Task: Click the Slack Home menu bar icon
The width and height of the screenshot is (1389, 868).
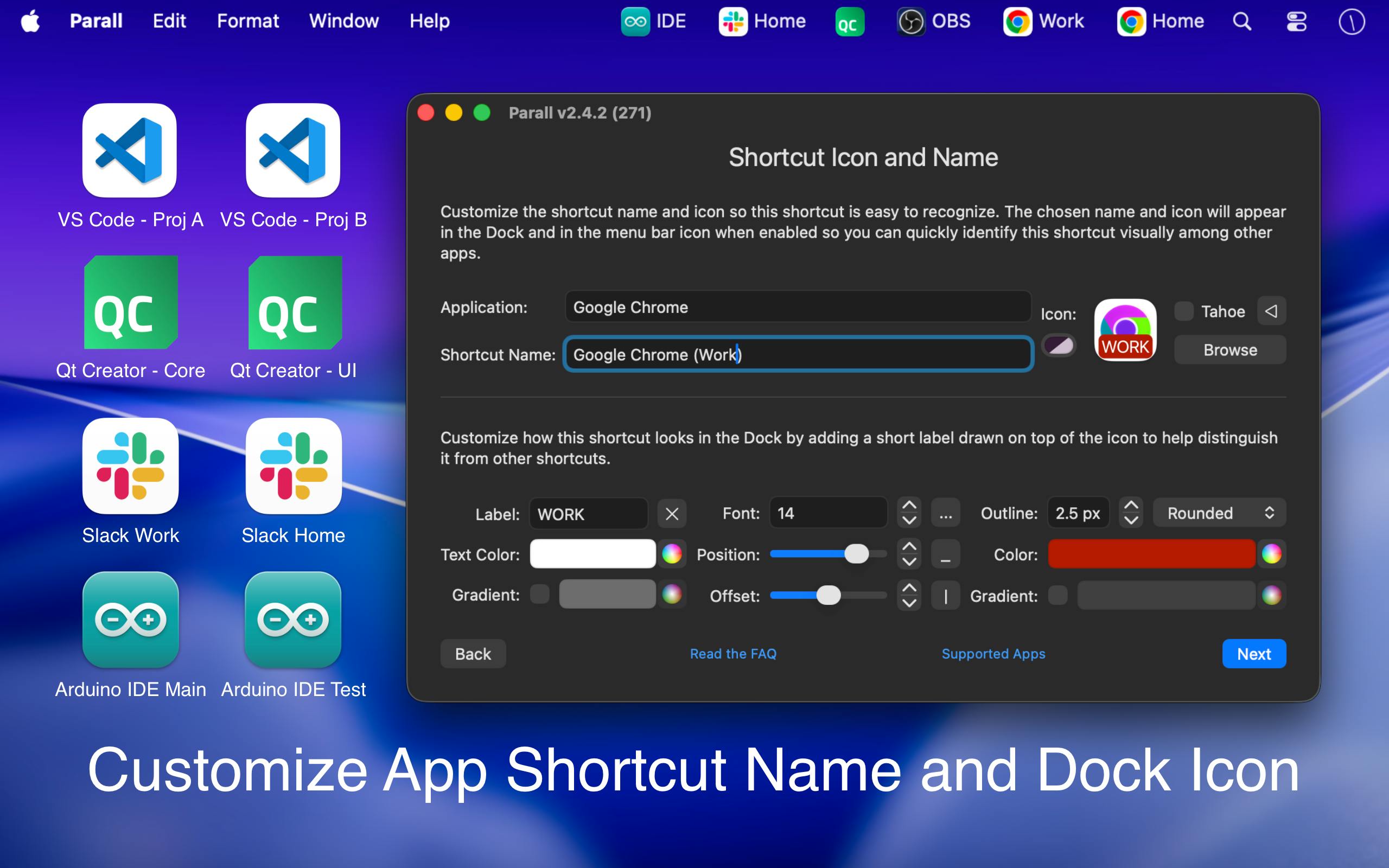Action: (x=762, y=22)
